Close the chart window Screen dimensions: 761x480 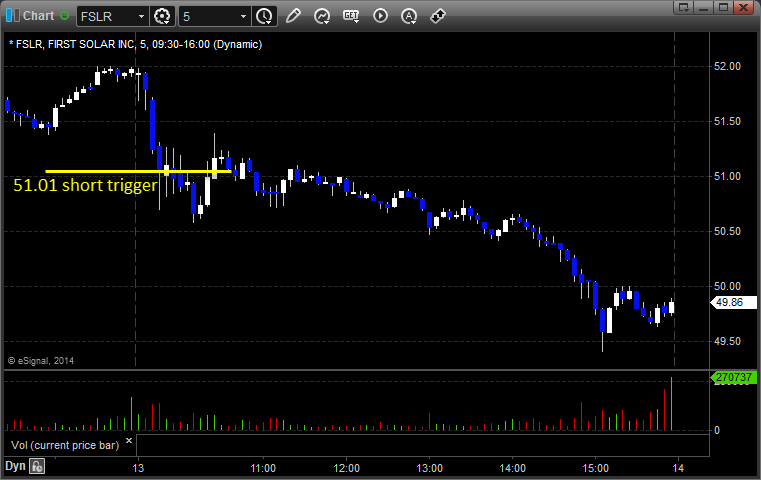click(x=743, y=8)
